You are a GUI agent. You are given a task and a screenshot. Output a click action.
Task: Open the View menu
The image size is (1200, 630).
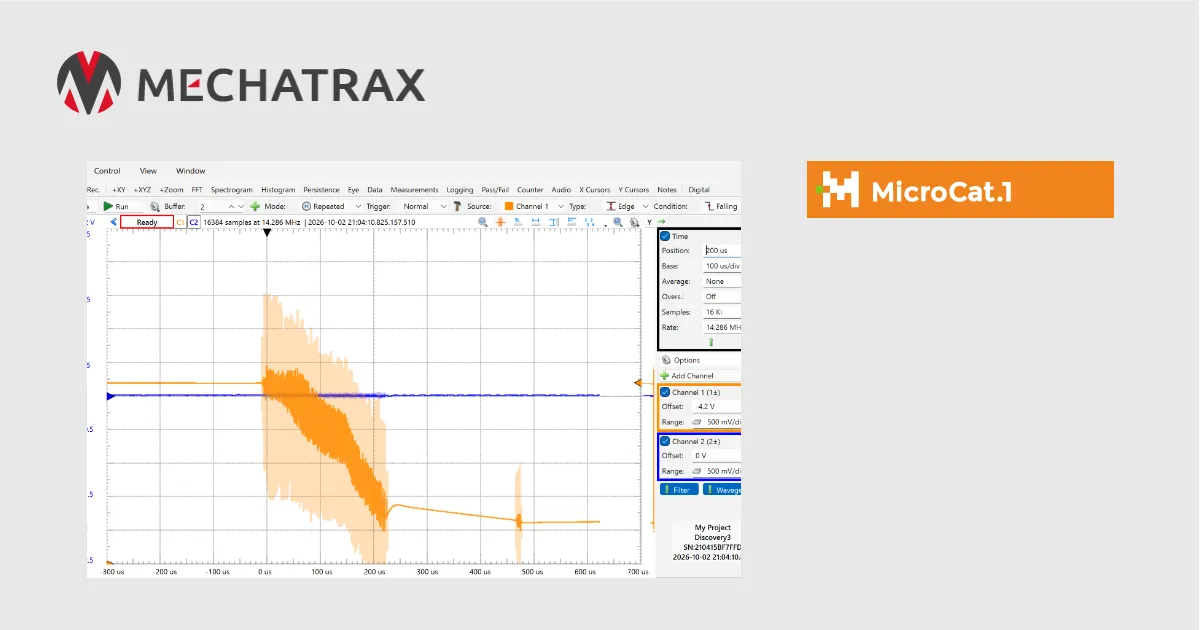click(148, 171)
